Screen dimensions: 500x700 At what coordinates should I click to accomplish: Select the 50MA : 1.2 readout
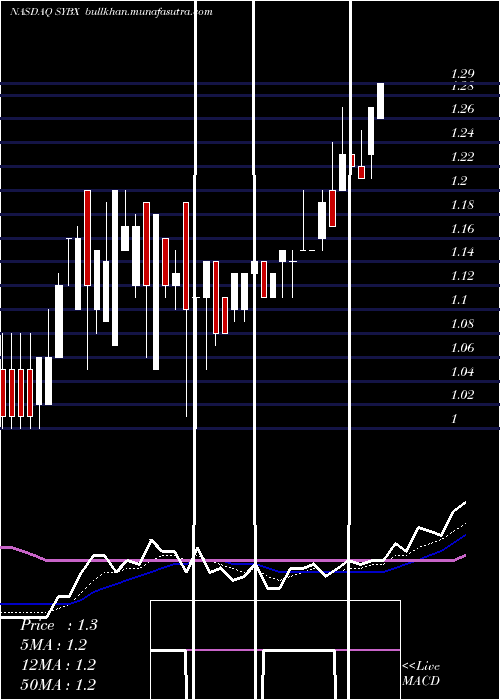(58, 684)
